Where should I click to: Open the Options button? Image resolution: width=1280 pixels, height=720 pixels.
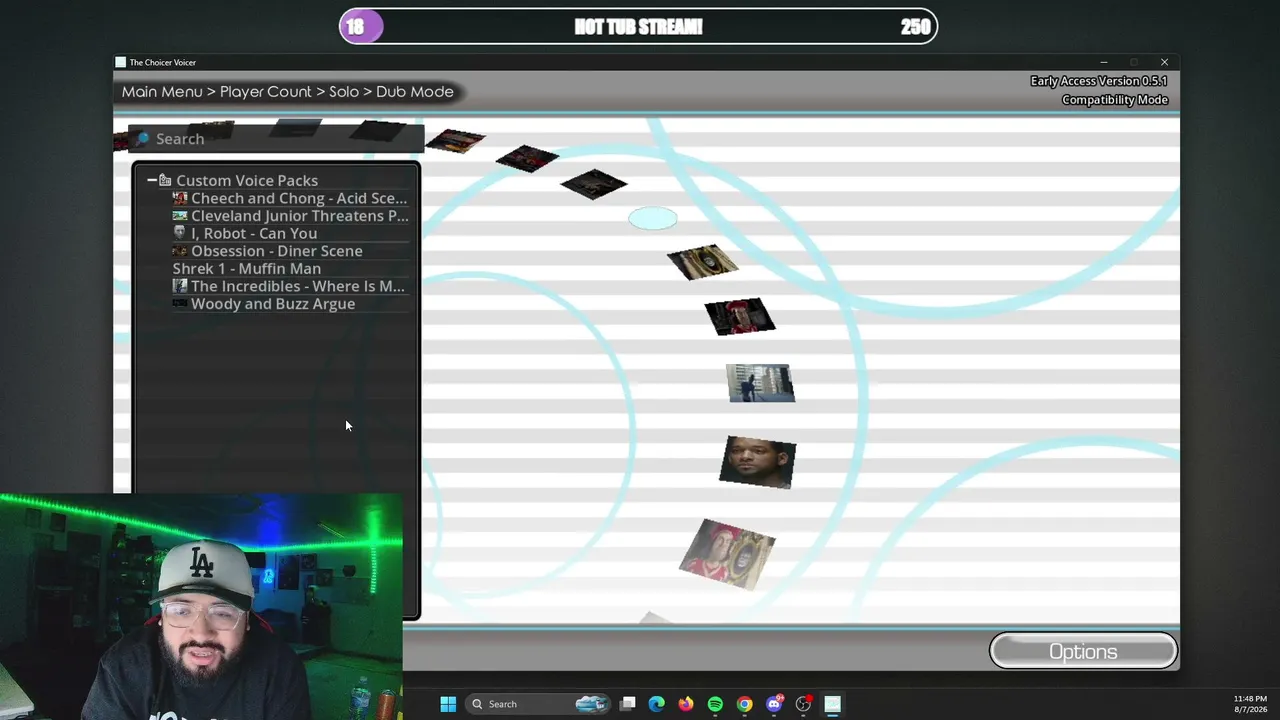click(x=1083, y=651)
